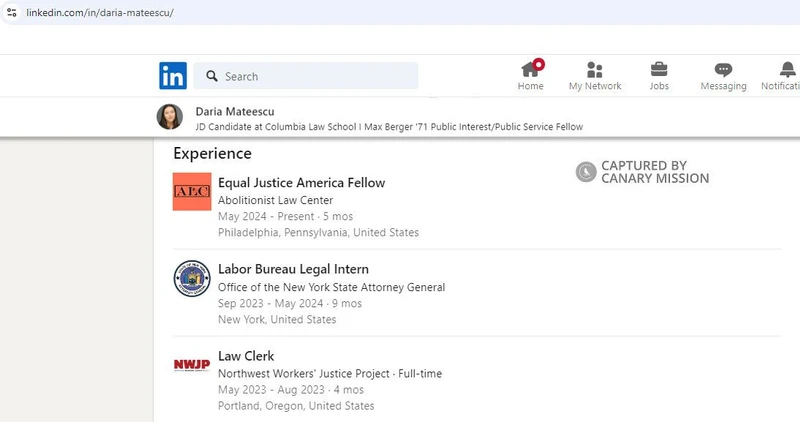Go to My Network icon
This screenshot has width=800, height=422.
pos(595,69)
